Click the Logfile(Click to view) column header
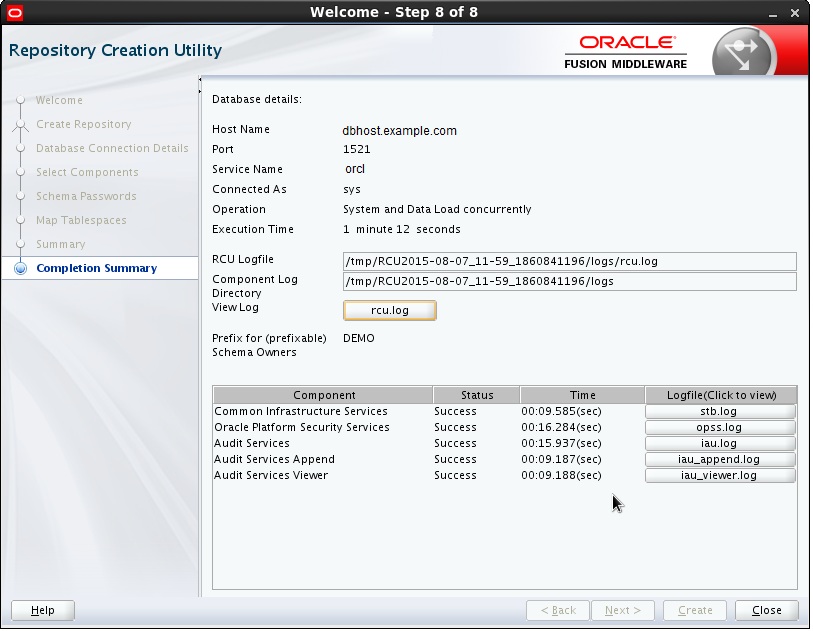The image size is (813, 631). point(721,395)
